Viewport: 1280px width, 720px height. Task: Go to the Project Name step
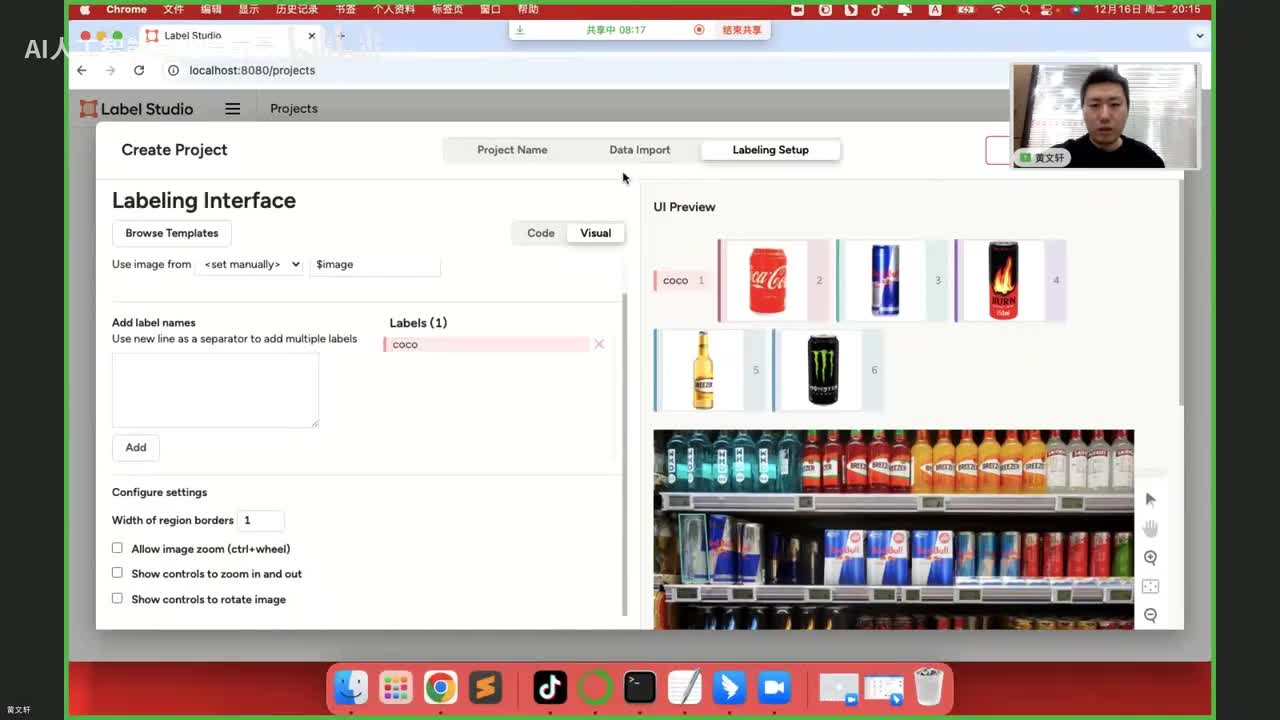(512, 150)
